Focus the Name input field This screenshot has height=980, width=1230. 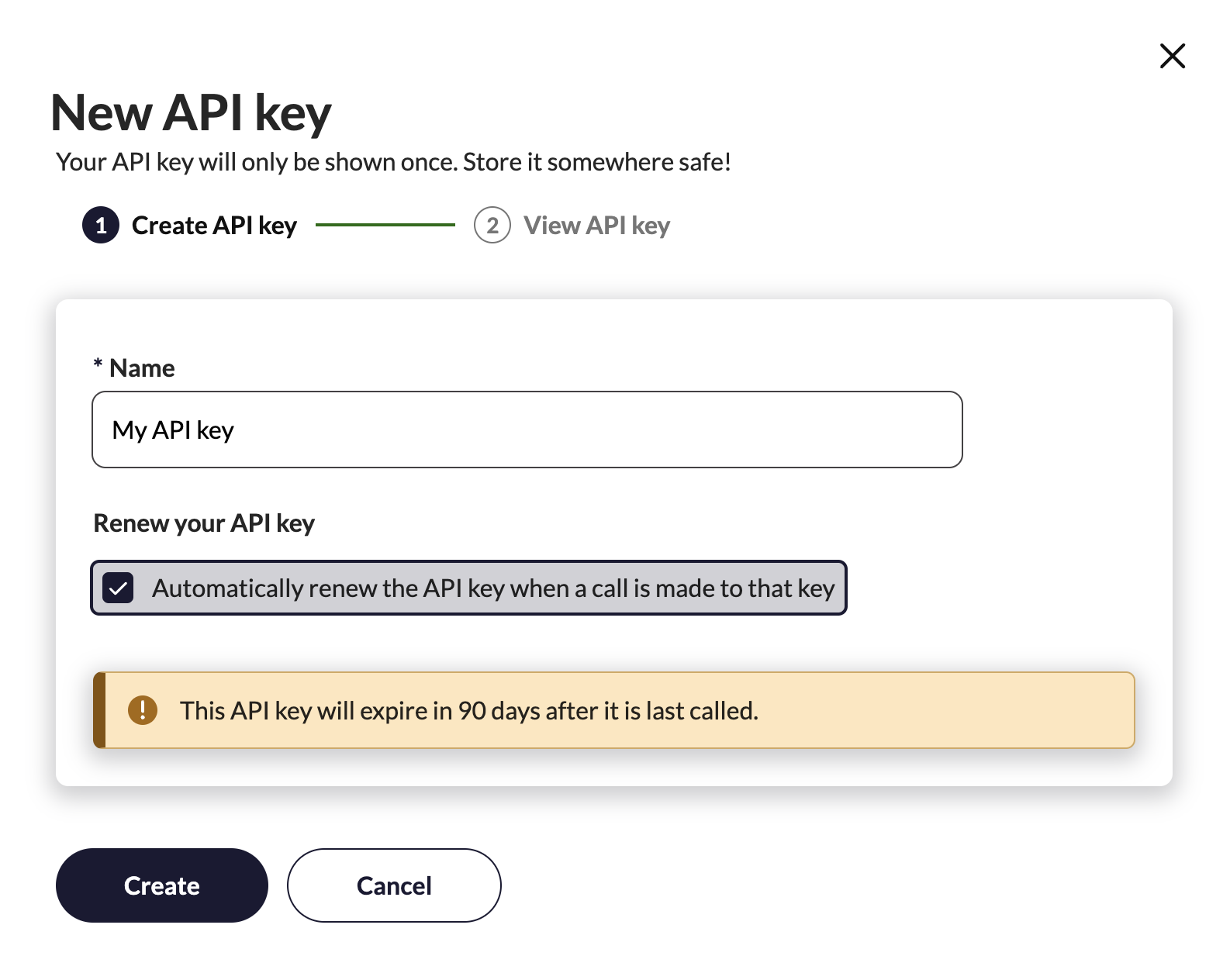(527, 430)
